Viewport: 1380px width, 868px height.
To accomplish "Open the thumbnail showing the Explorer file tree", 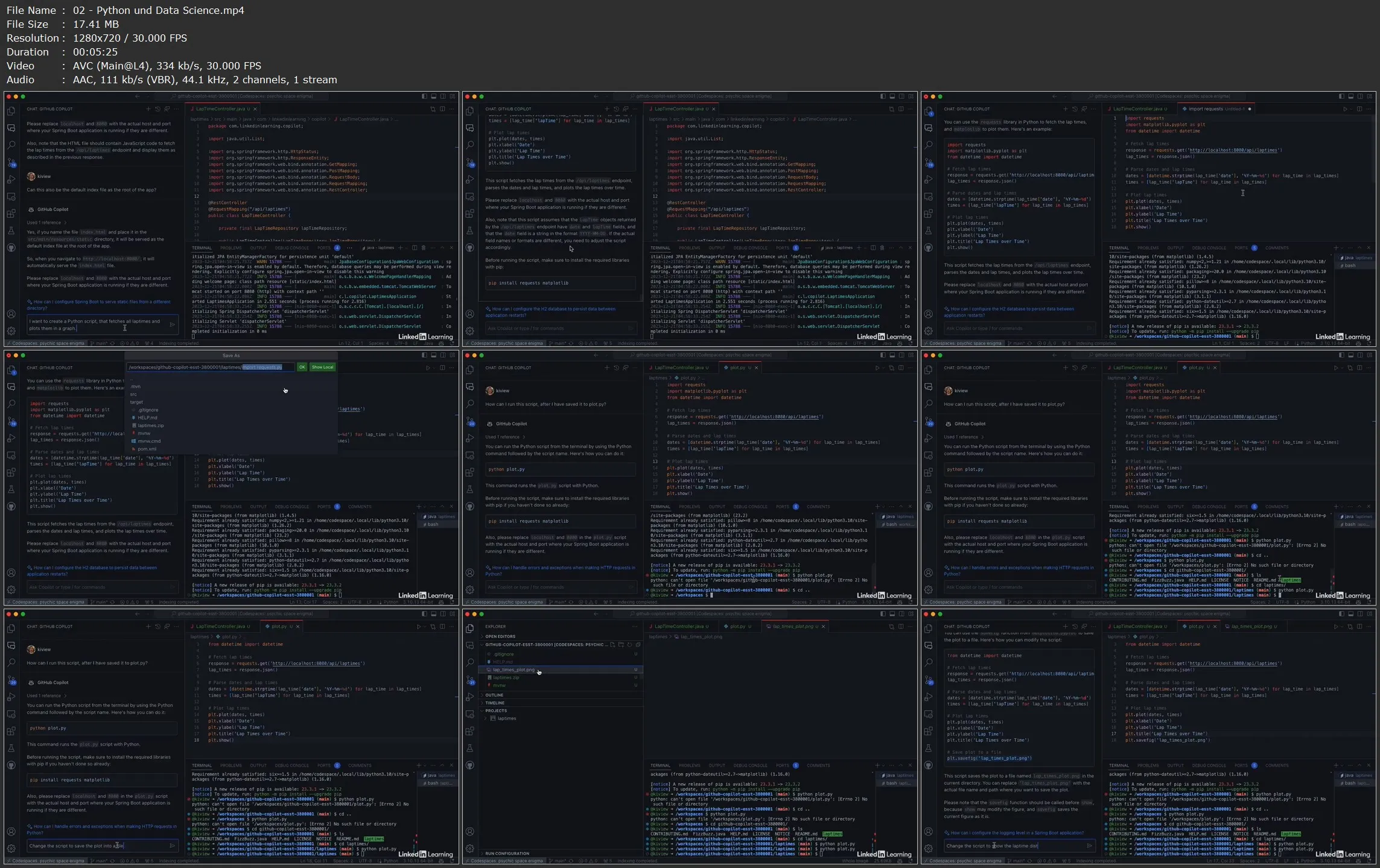I will pyautogui.click(x=690, y=737).
